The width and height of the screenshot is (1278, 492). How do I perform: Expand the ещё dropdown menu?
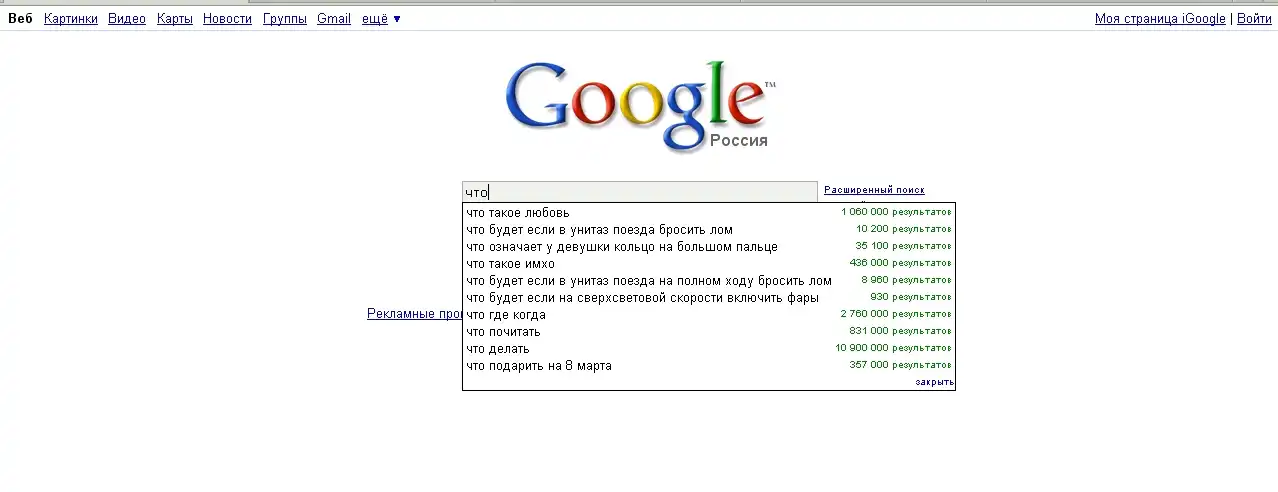(380, 19)
